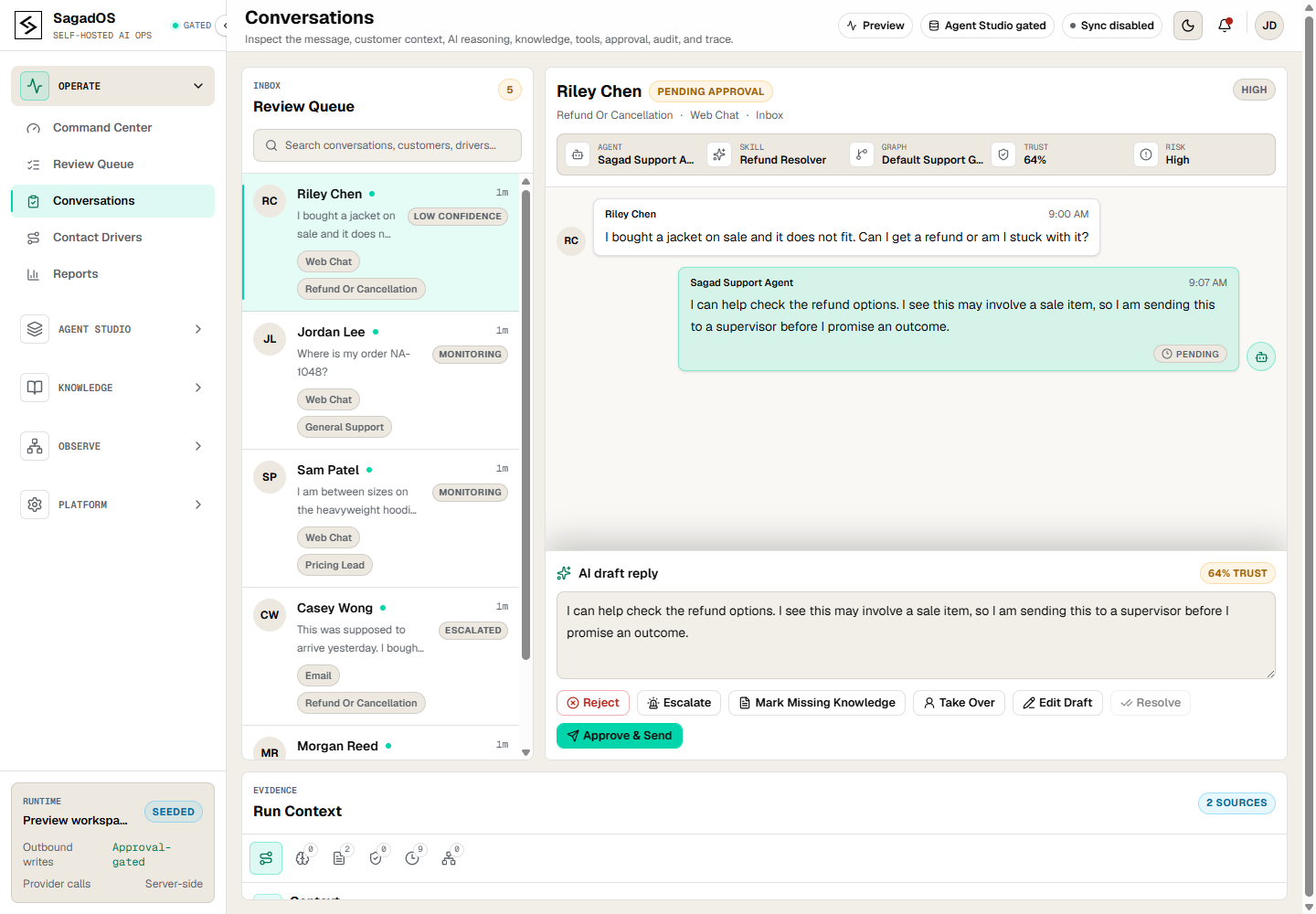1316x914 pixels.
Task: Focus the conversation search field
Action: [x=387, y=145]
